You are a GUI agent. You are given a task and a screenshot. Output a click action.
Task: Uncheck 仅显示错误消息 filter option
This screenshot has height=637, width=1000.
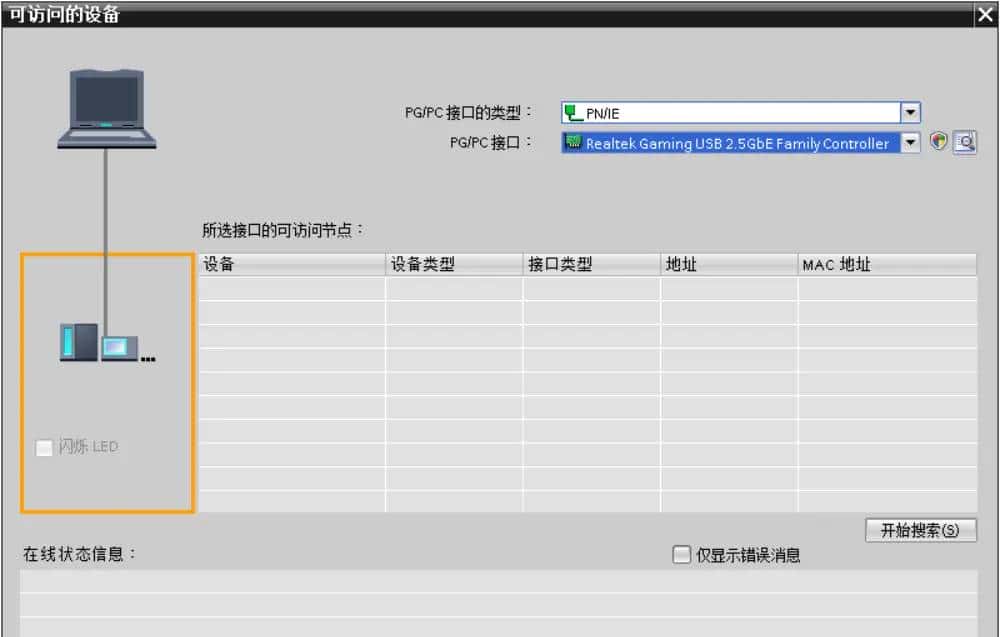pyautogui.click(x=681, y=554)
